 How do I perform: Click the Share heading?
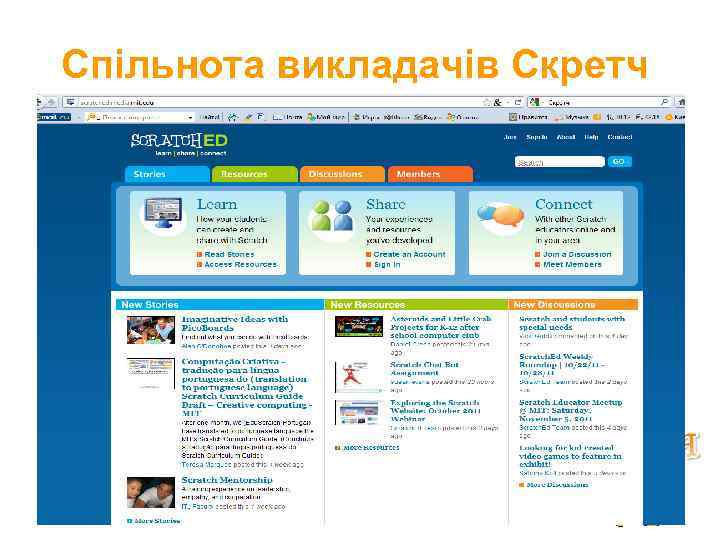386,204
